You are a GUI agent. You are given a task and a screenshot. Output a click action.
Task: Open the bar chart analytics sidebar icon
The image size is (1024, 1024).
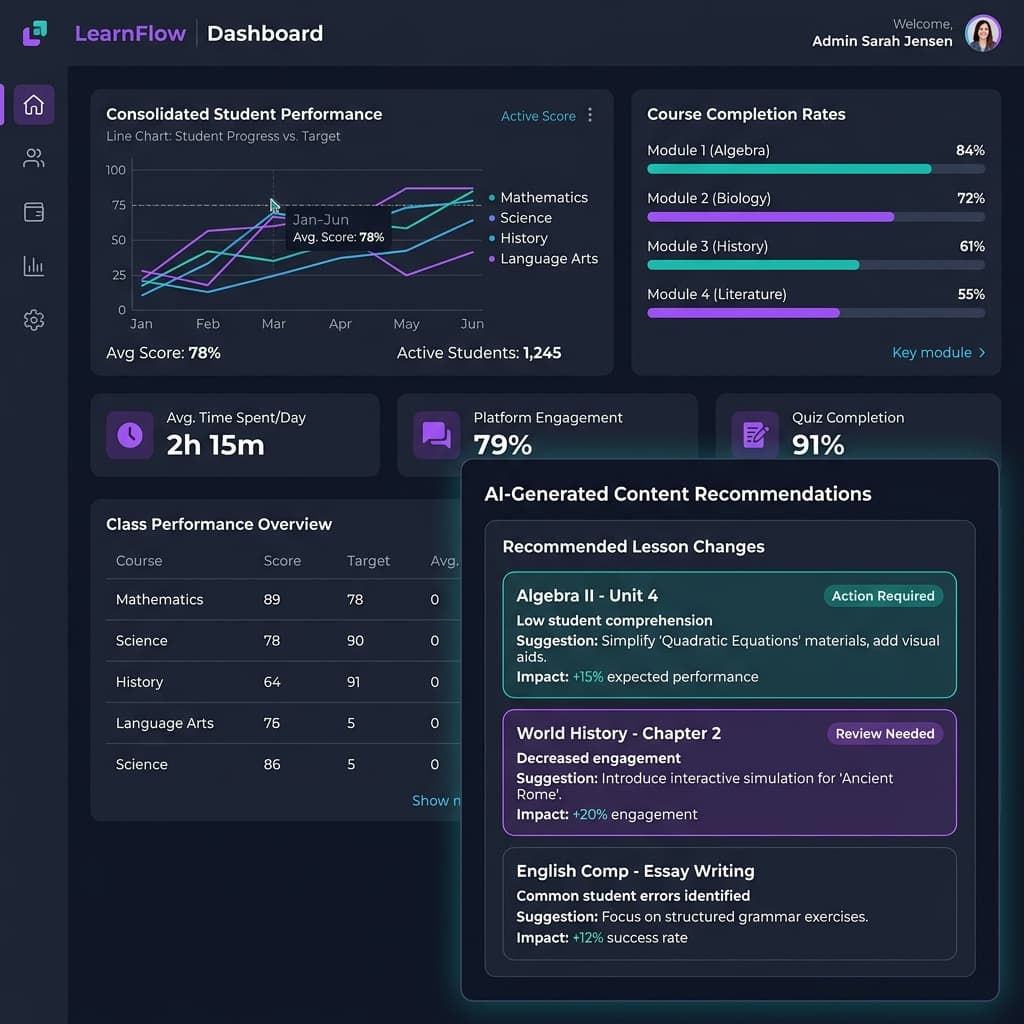coord(34,266)
